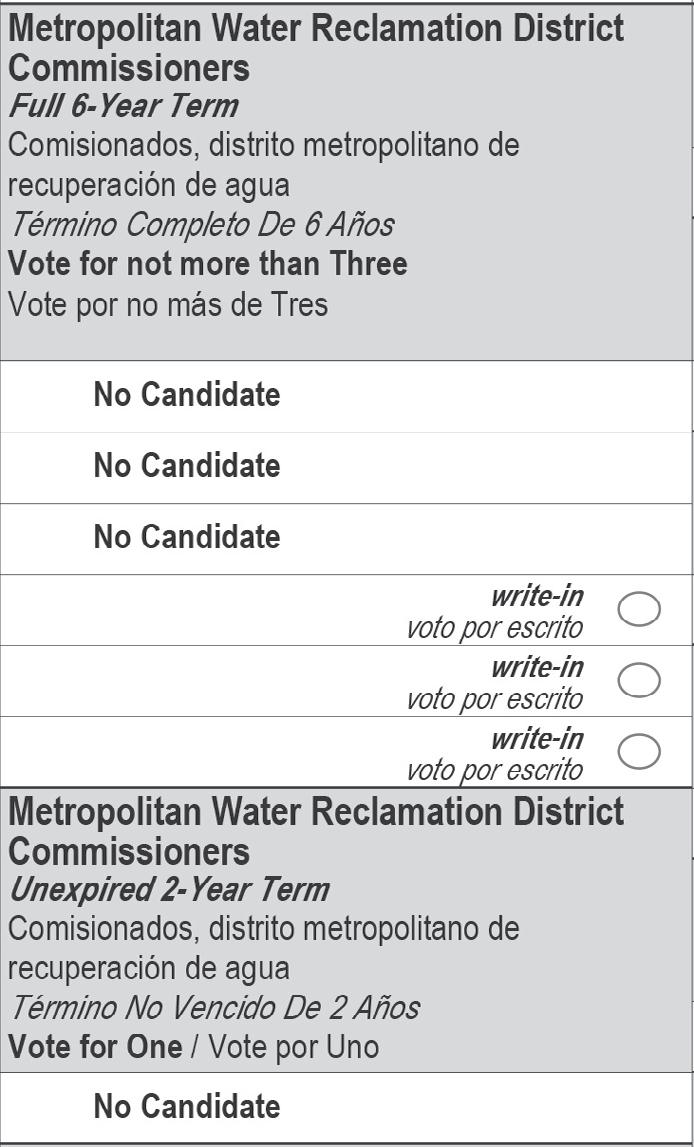Click the 'Vote por Uno' text
This screenshot has width=694, height=1147.
coord(293,1047)
